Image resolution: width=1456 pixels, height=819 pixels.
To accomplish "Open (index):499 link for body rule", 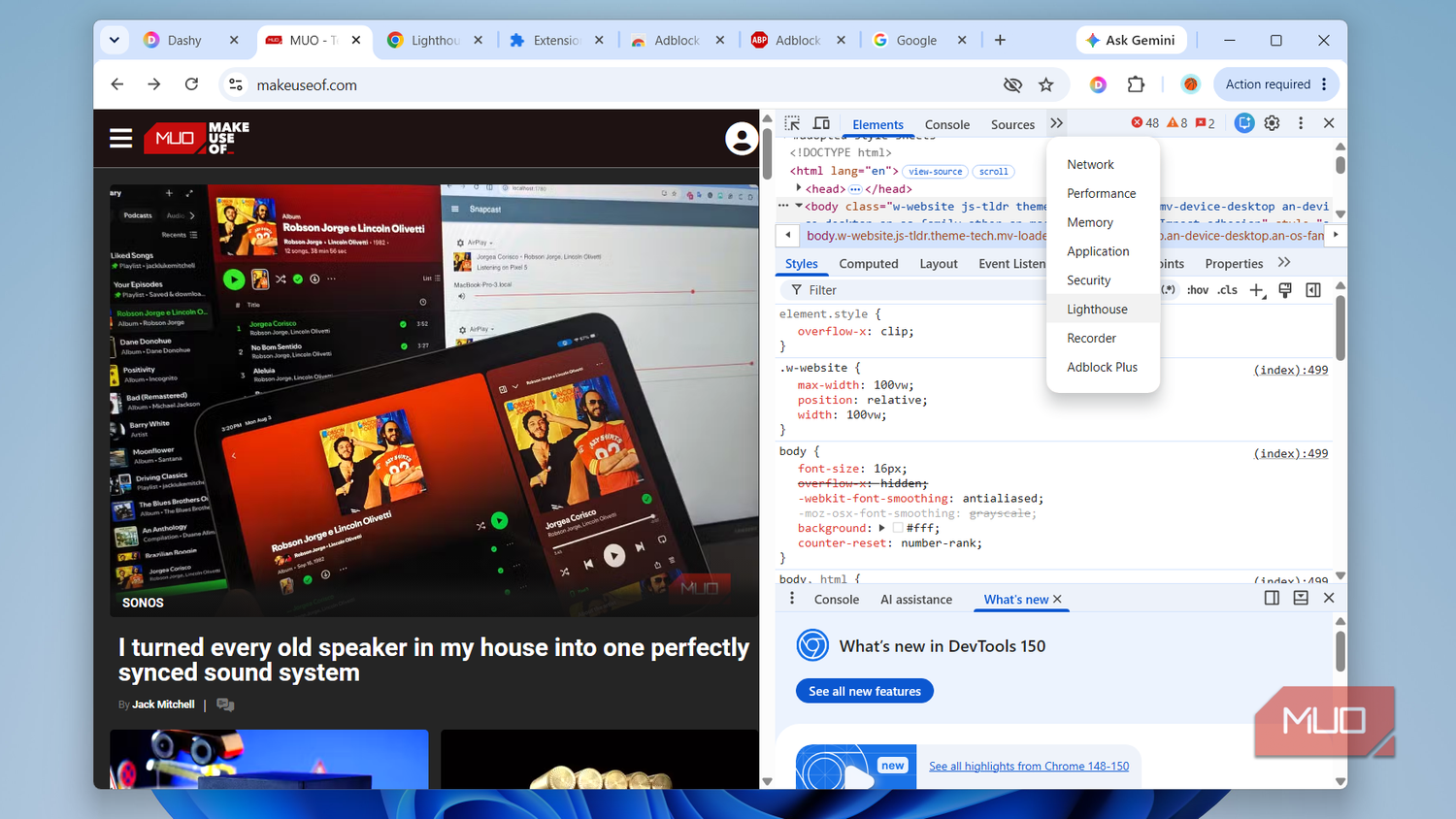I will tap(1291, 453).
